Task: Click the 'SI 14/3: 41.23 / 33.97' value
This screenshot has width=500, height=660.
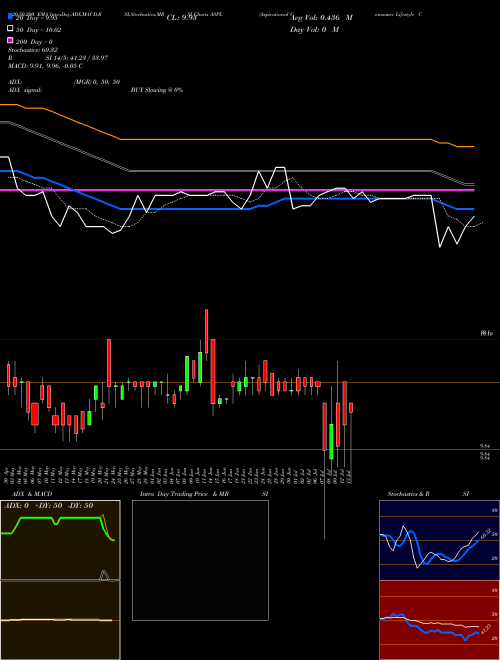Action: tap(77, 58)
